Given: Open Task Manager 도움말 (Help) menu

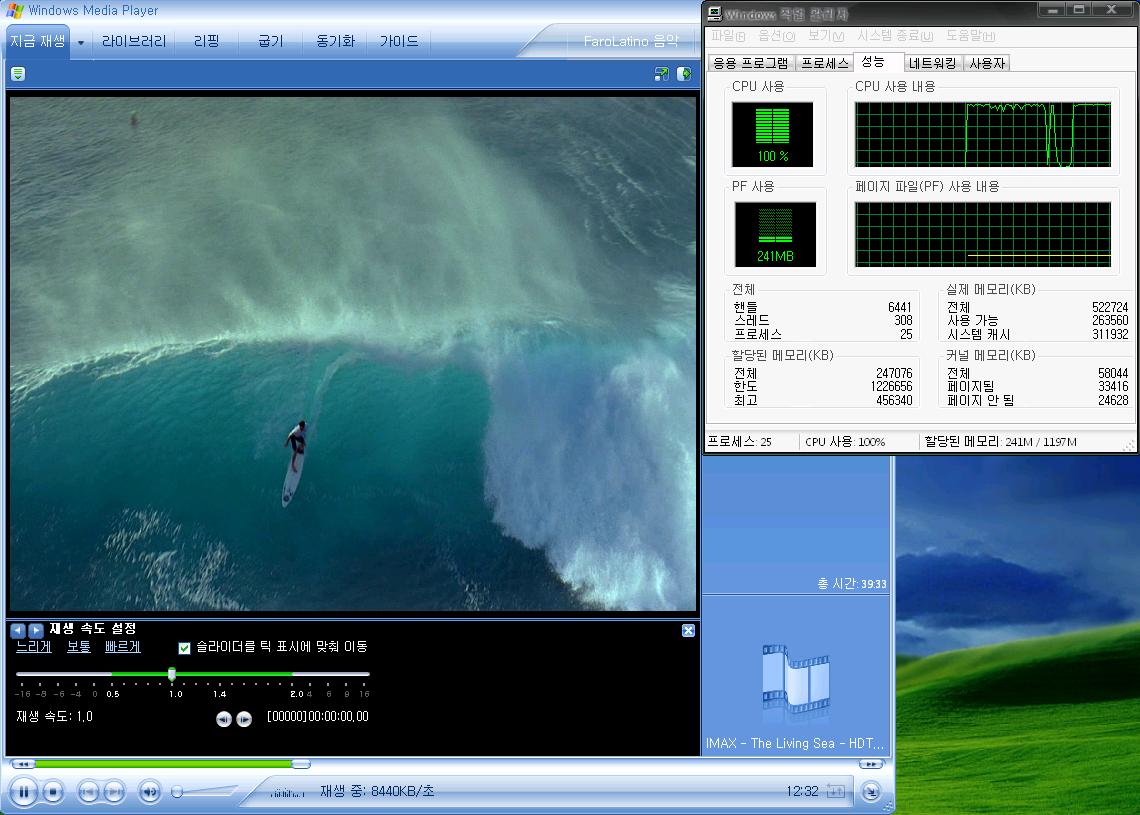Looking at the screenshot, I should click(970, 36).
